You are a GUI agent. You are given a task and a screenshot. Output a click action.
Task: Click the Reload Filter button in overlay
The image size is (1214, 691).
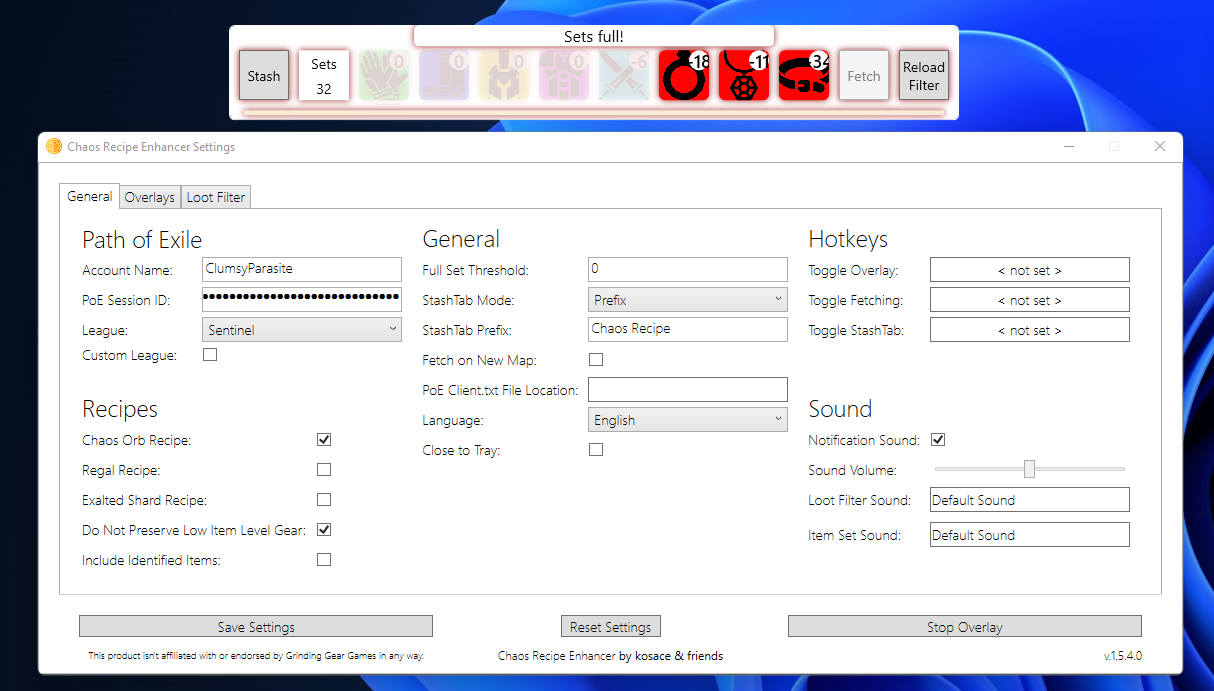click(x=924, y=75)
